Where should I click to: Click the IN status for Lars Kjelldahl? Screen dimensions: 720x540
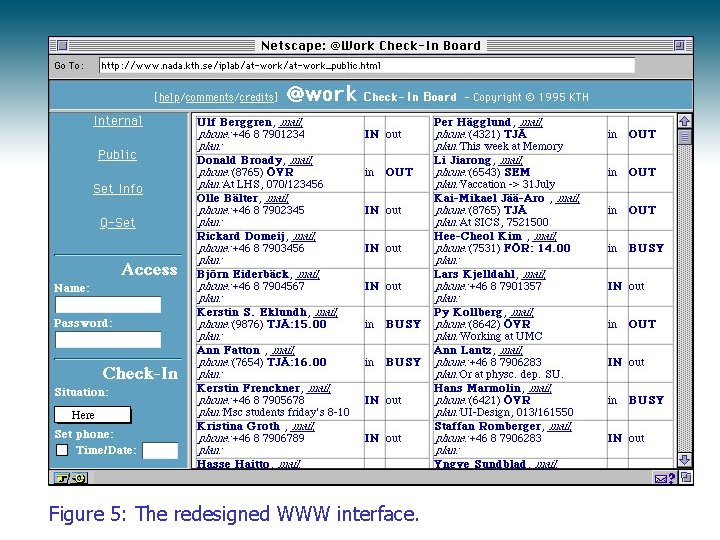[x=614, y=287]
